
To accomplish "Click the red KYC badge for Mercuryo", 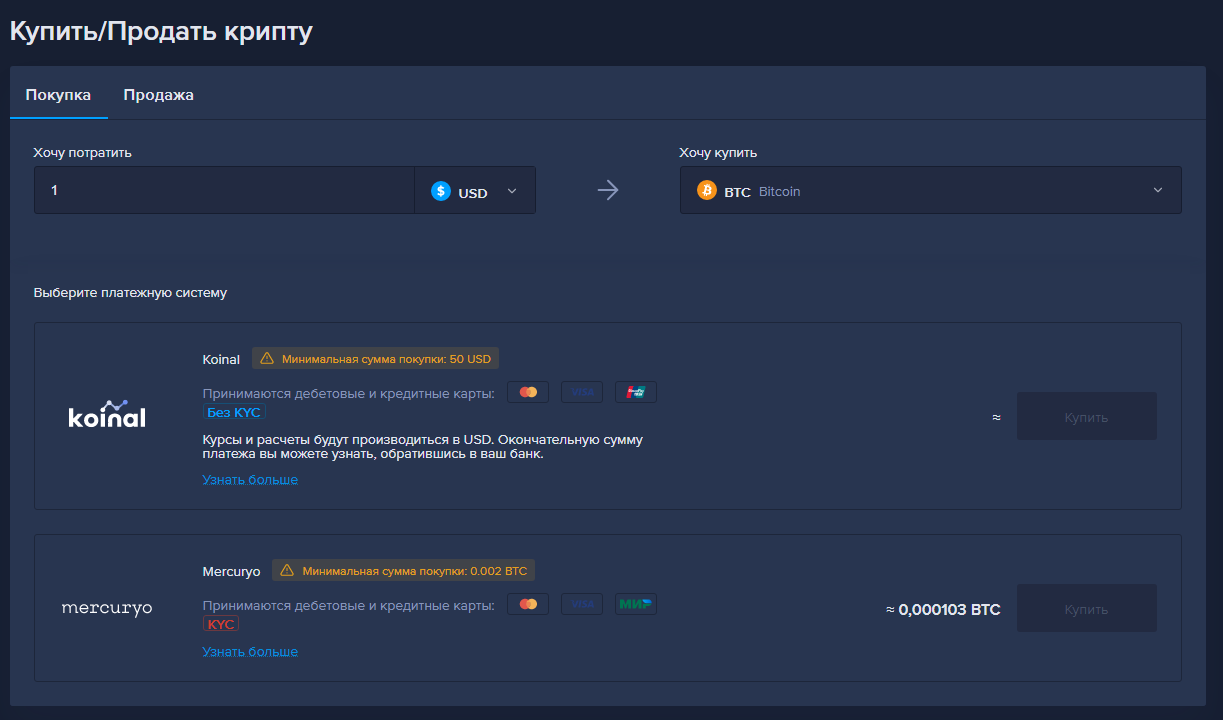I will (x=221, y=624).
